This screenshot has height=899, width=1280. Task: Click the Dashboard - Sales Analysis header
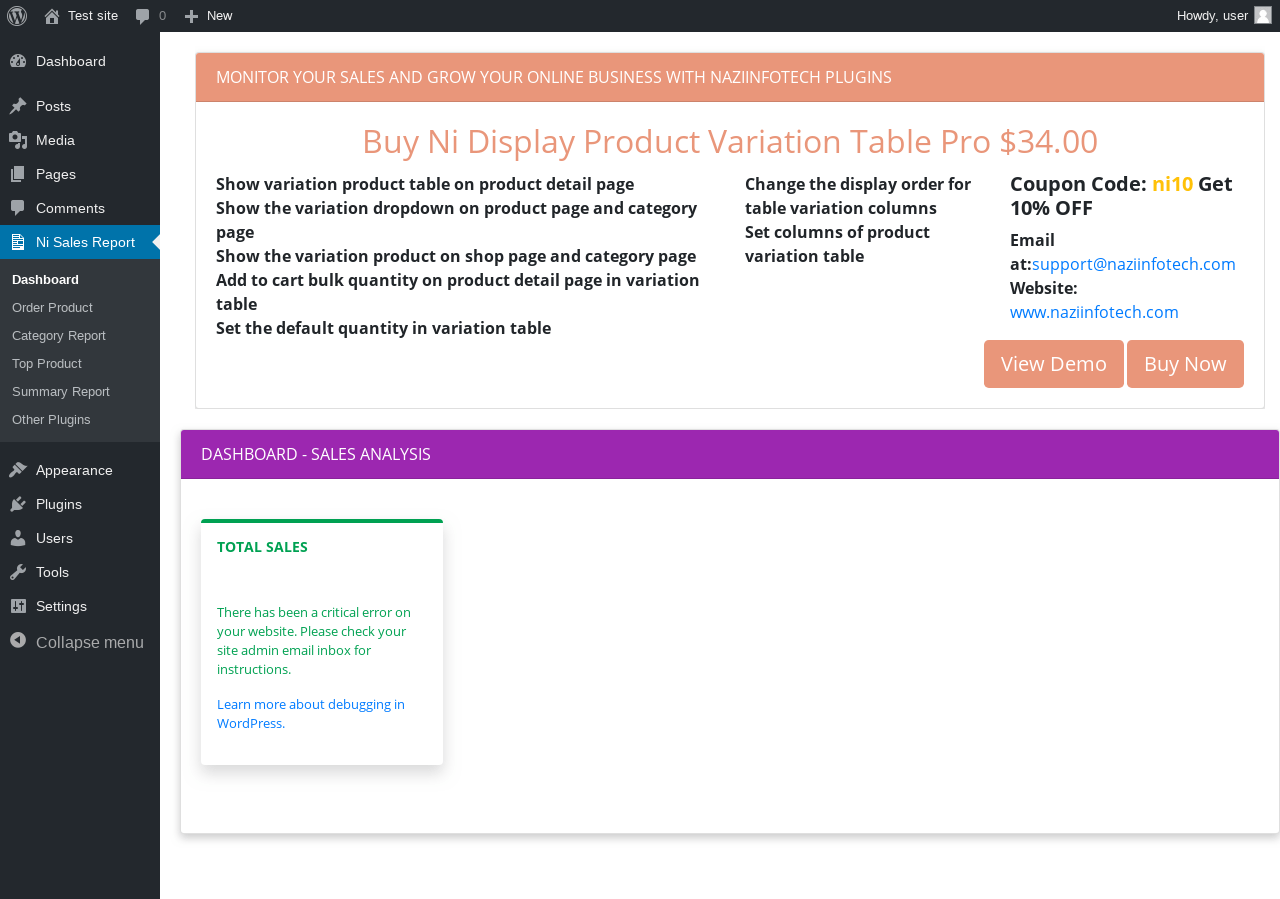click(x=730, y=455)
